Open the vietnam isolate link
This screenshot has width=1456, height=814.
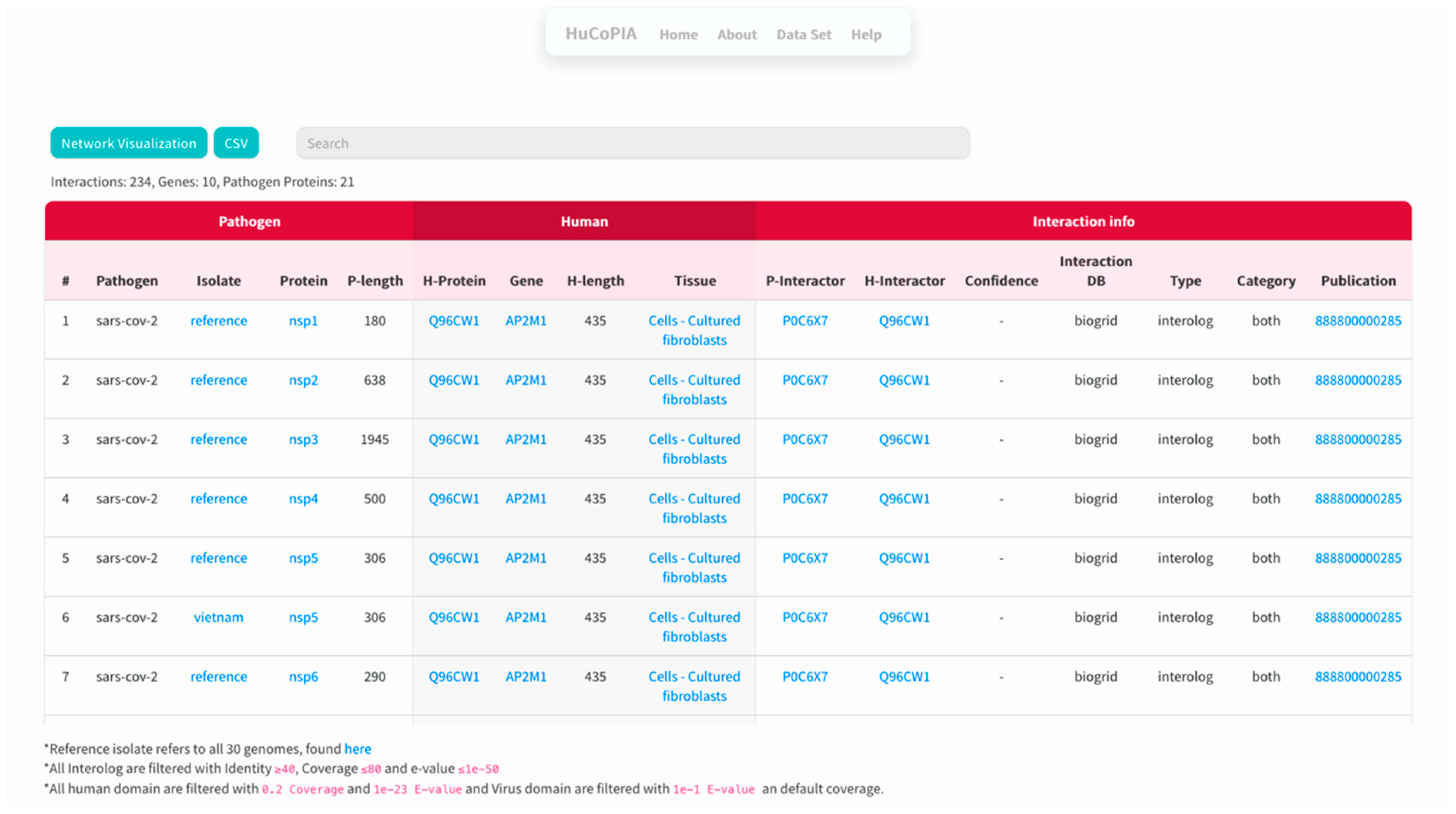coord(218,617)
